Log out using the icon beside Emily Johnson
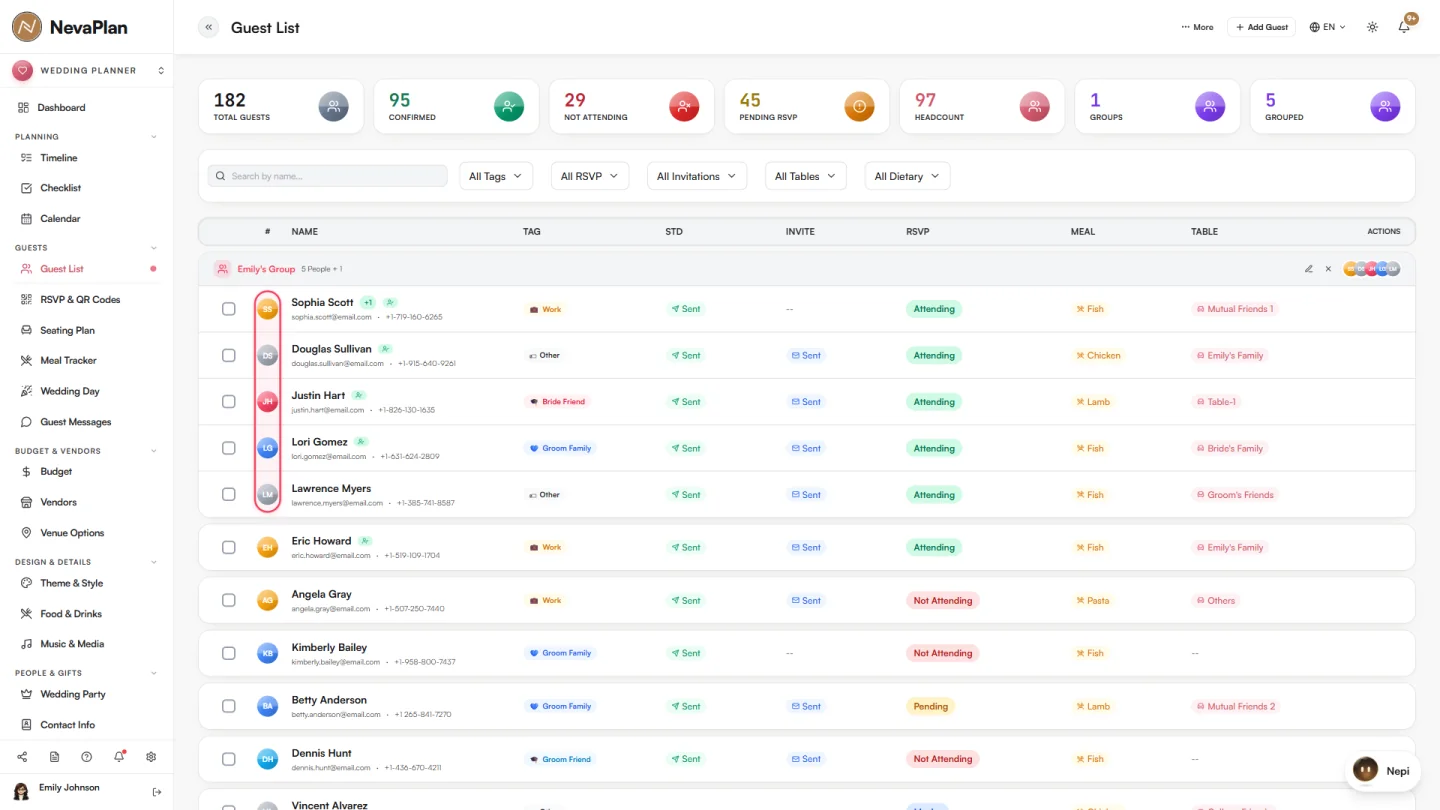1440x810 pixels. (157, 792)
